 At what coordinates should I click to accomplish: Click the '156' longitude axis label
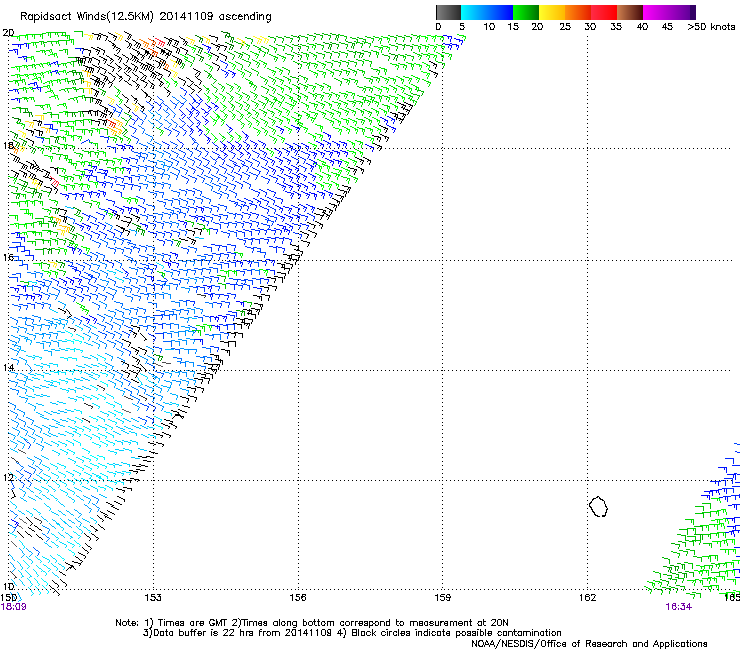click(x=298, y=598)
